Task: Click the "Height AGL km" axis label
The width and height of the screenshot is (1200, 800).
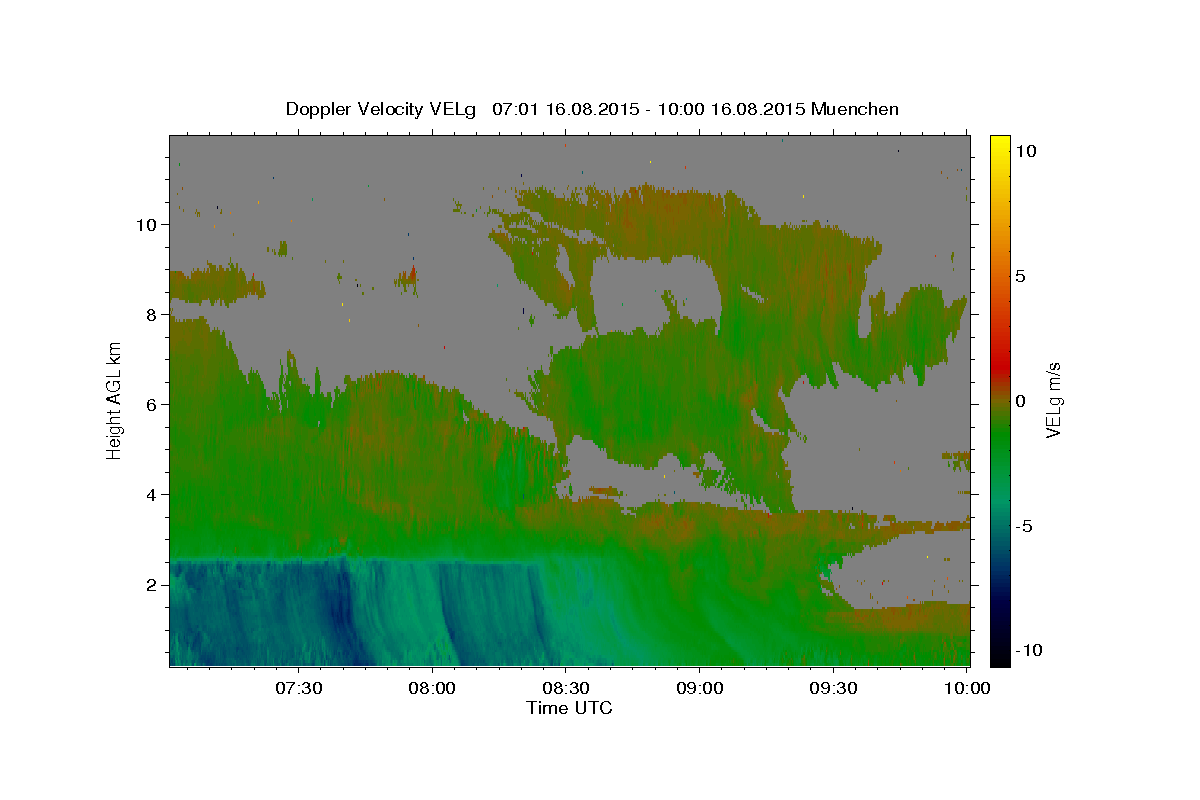Action: click(x=114, y=400)
